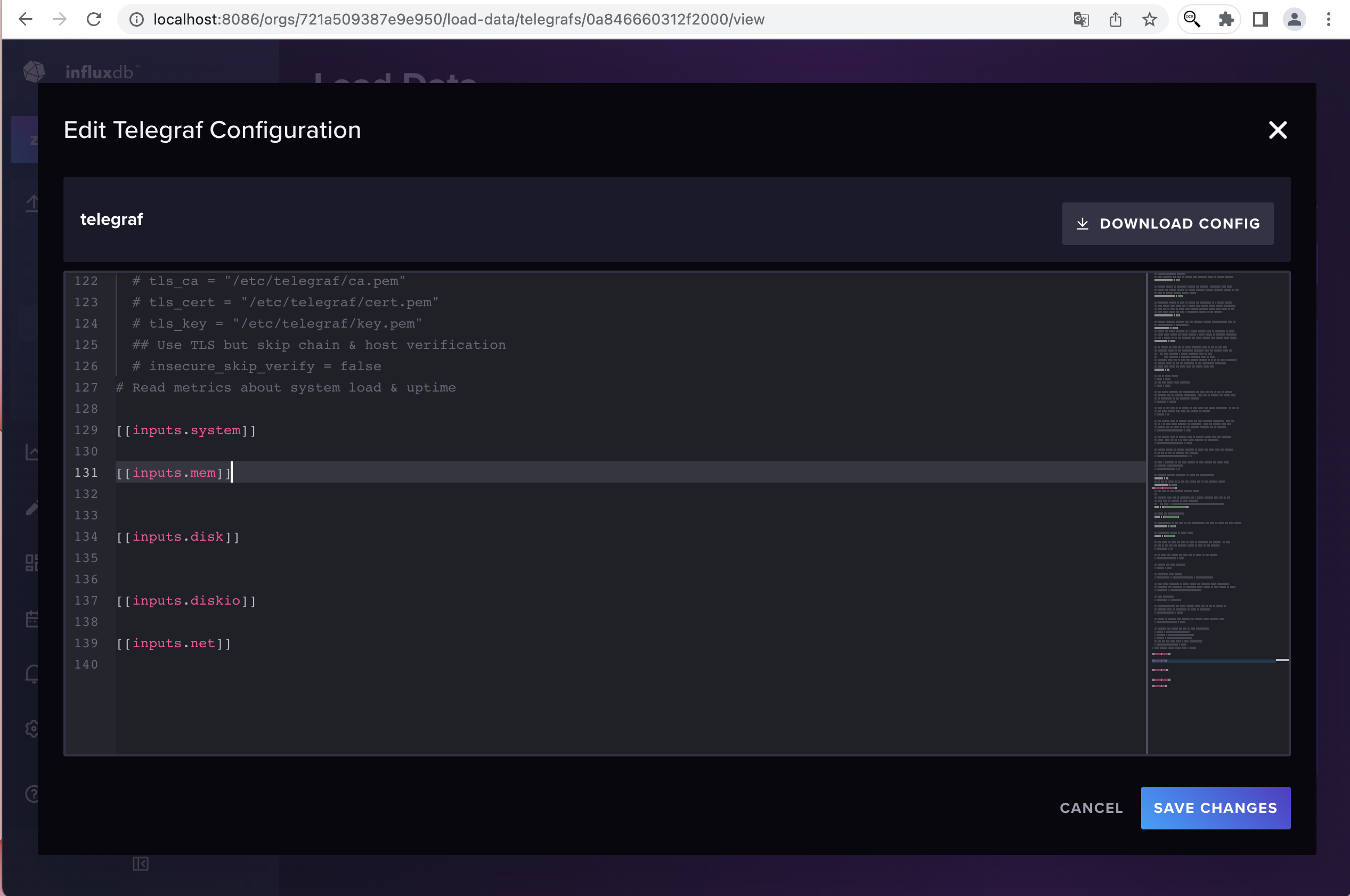
Task: Close the Edit Telegraf Configuration dialog
Action: pos(1278,131)
